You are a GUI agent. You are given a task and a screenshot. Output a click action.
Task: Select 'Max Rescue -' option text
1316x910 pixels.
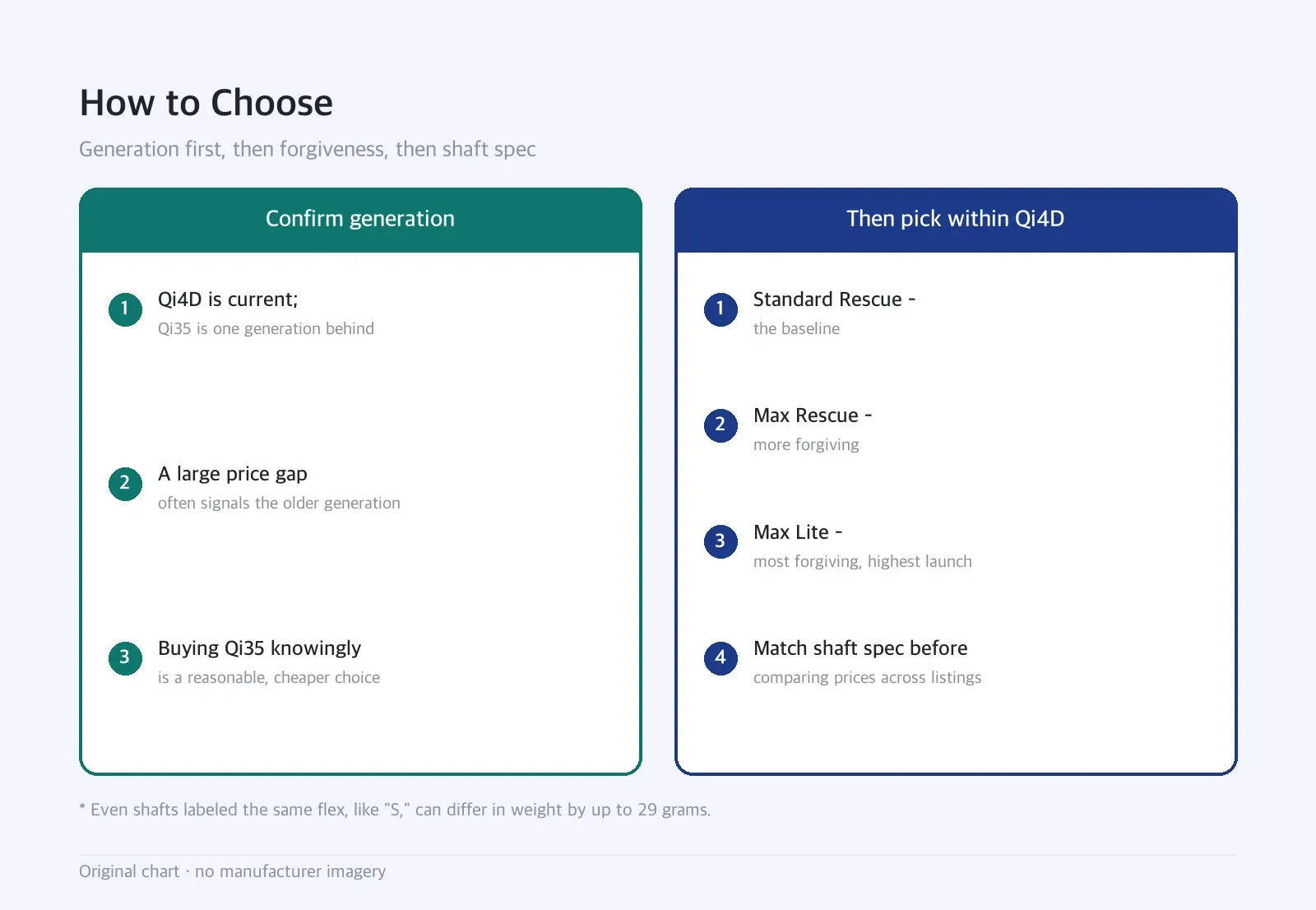[x=813, y=416]
